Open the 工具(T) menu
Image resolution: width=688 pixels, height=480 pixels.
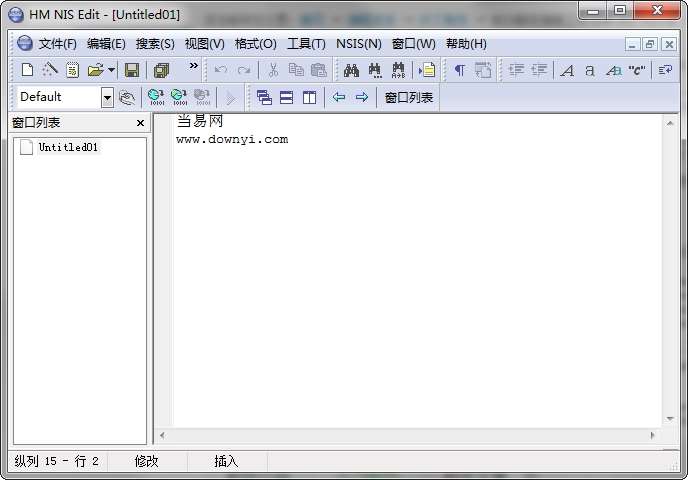(x=306, y=44)
